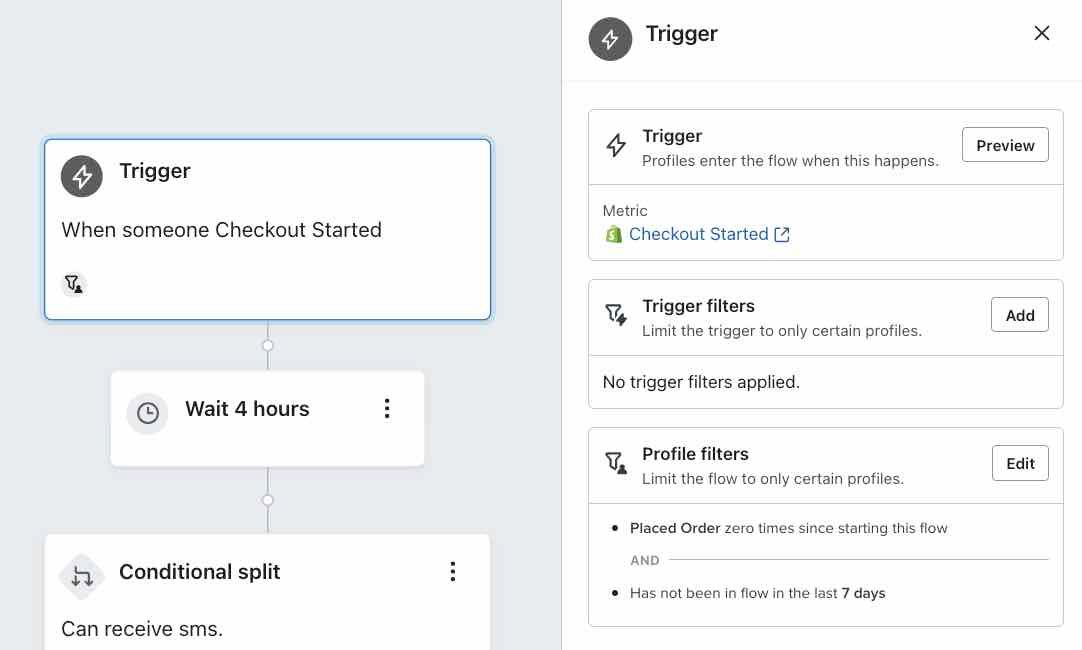Select the Trigger filters funnel icon
Viewport: 1082px width, 650px height.
617,313
